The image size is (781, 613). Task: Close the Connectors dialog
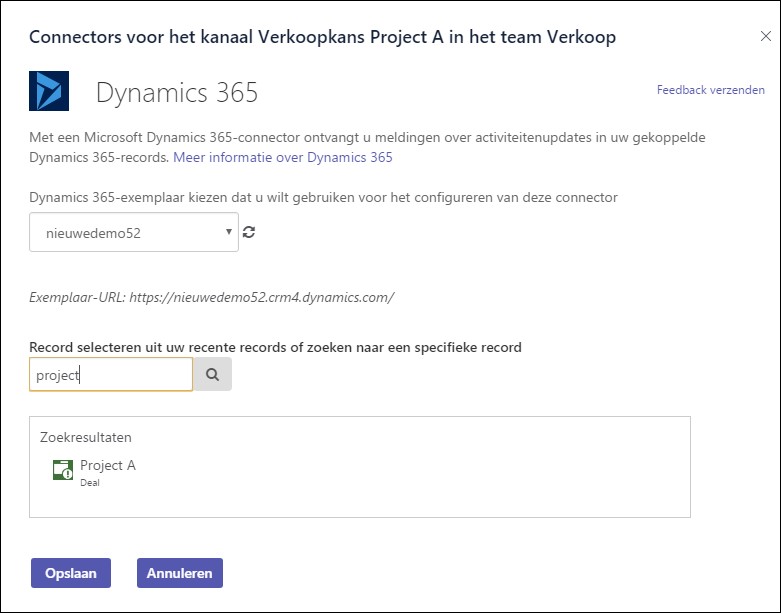click(x=766, y=36)
